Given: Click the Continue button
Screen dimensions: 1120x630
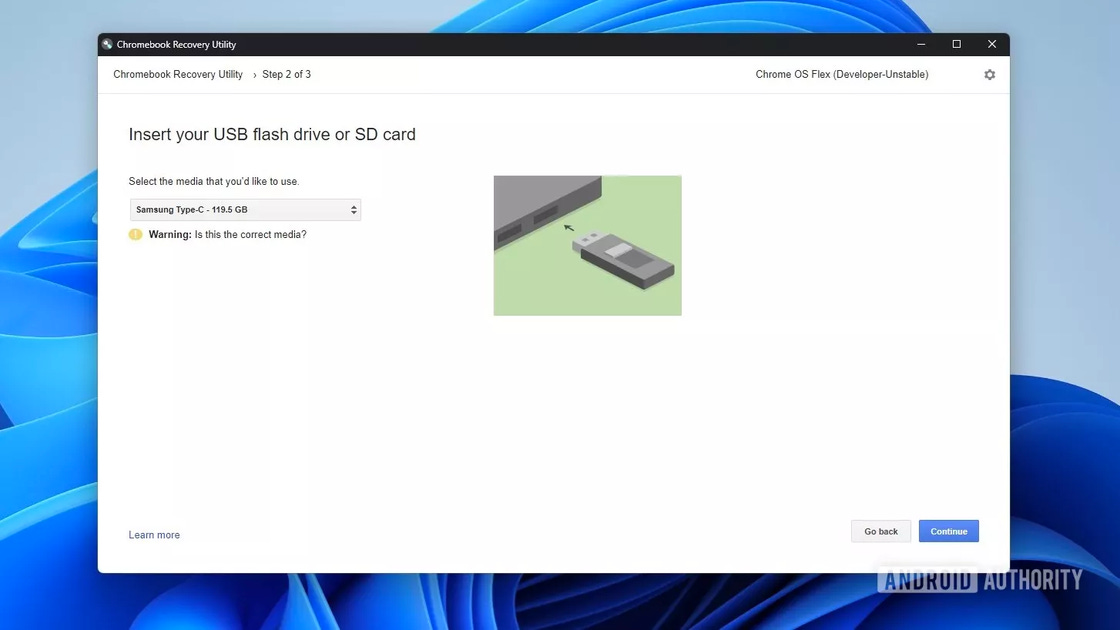Looking at the screenshot, I should [949, 531].
